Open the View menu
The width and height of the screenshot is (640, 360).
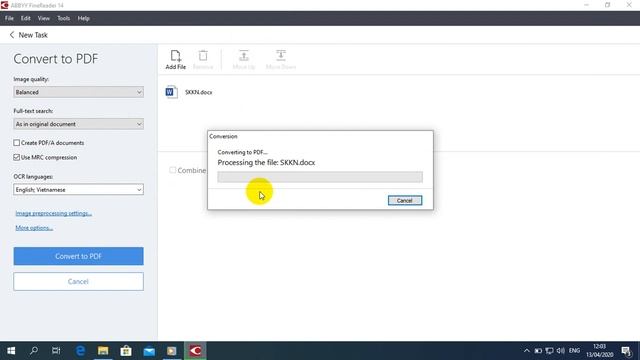click(44, 18)
